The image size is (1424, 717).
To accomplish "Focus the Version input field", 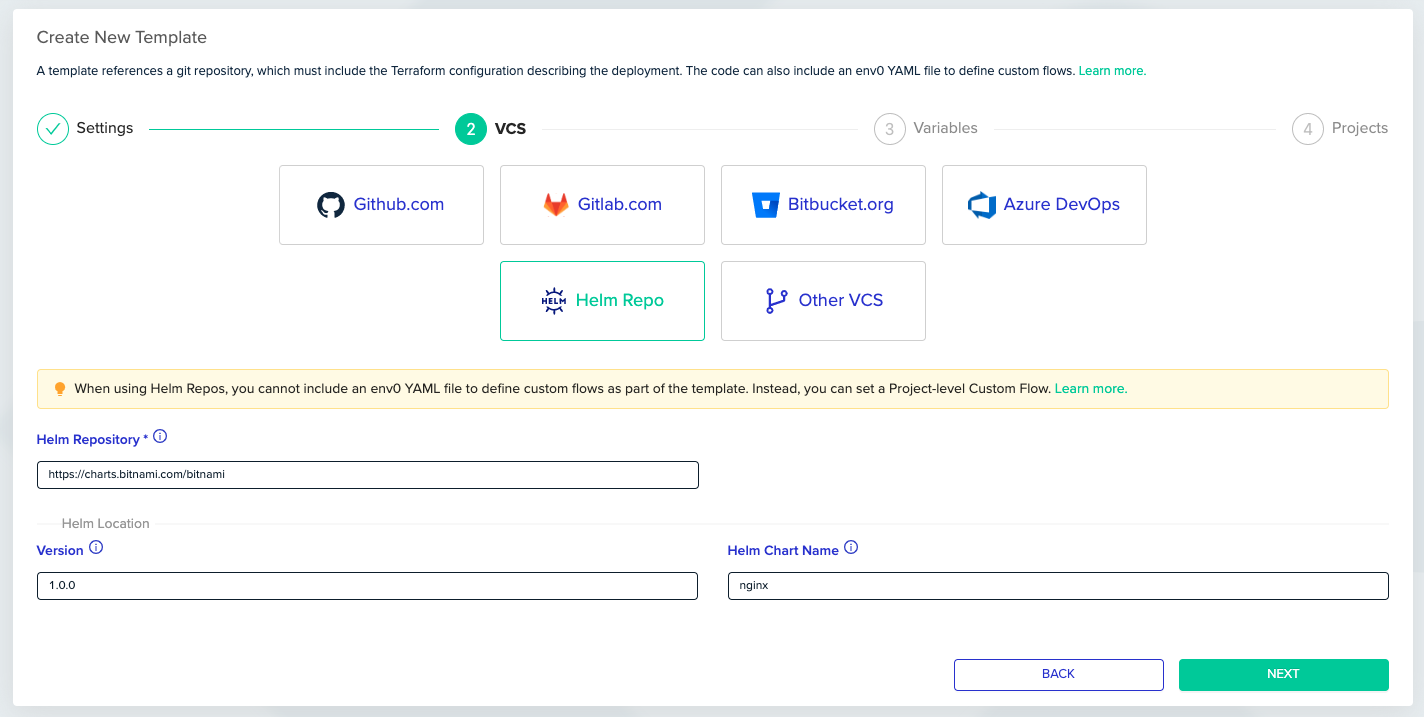I will tap(367, 586).
